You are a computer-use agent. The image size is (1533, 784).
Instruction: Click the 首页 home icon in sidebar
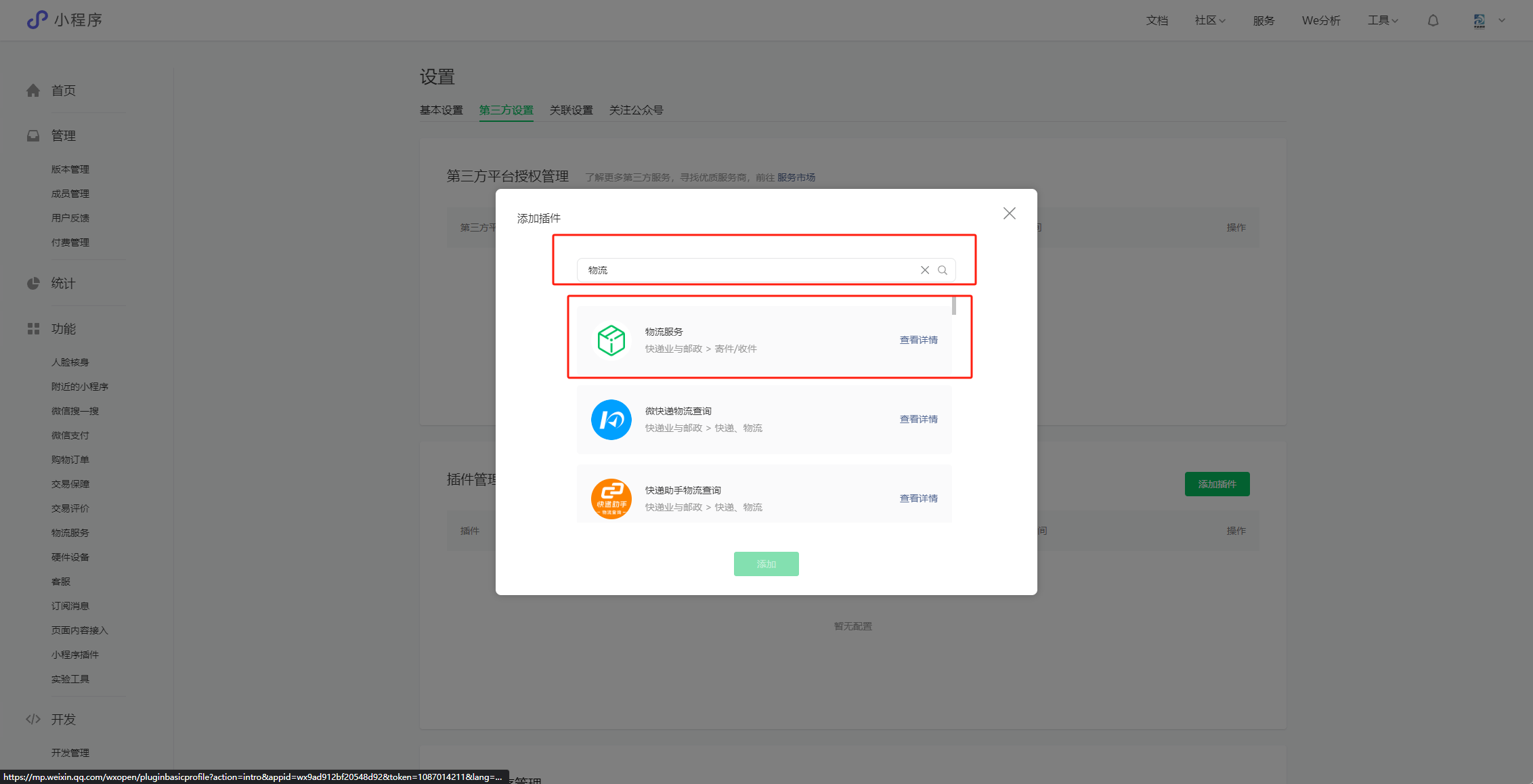point(33,91)
